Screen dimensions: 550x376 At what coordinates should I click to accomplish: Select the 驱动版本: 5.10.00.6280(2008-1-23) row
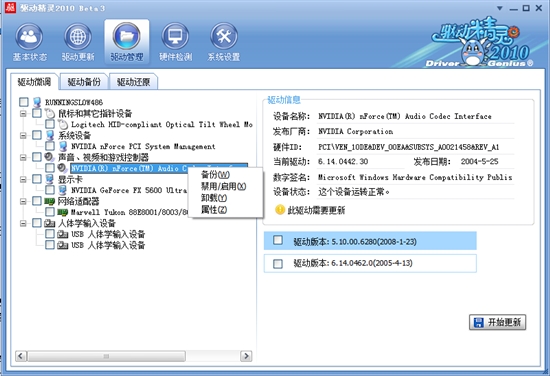pyautogui.click(x=370, y=241)
